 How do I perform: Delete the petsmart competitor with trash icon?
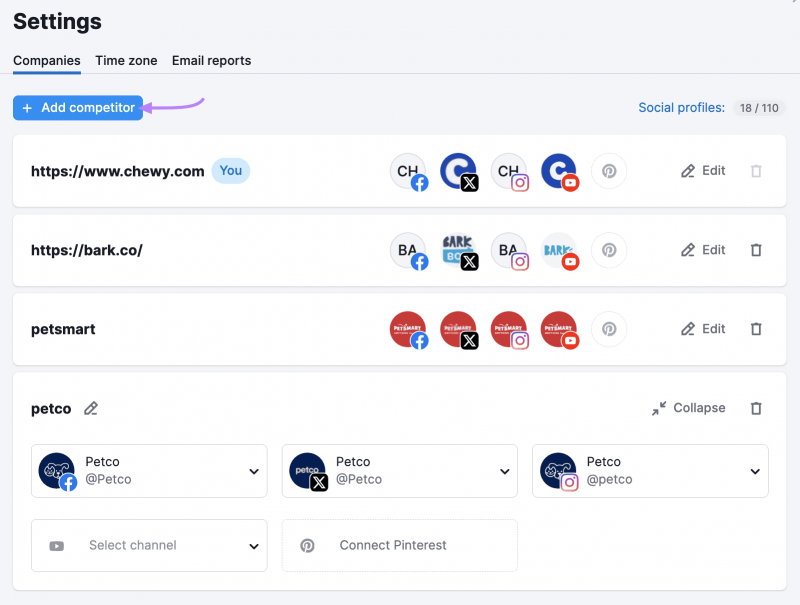coord(756,329)
